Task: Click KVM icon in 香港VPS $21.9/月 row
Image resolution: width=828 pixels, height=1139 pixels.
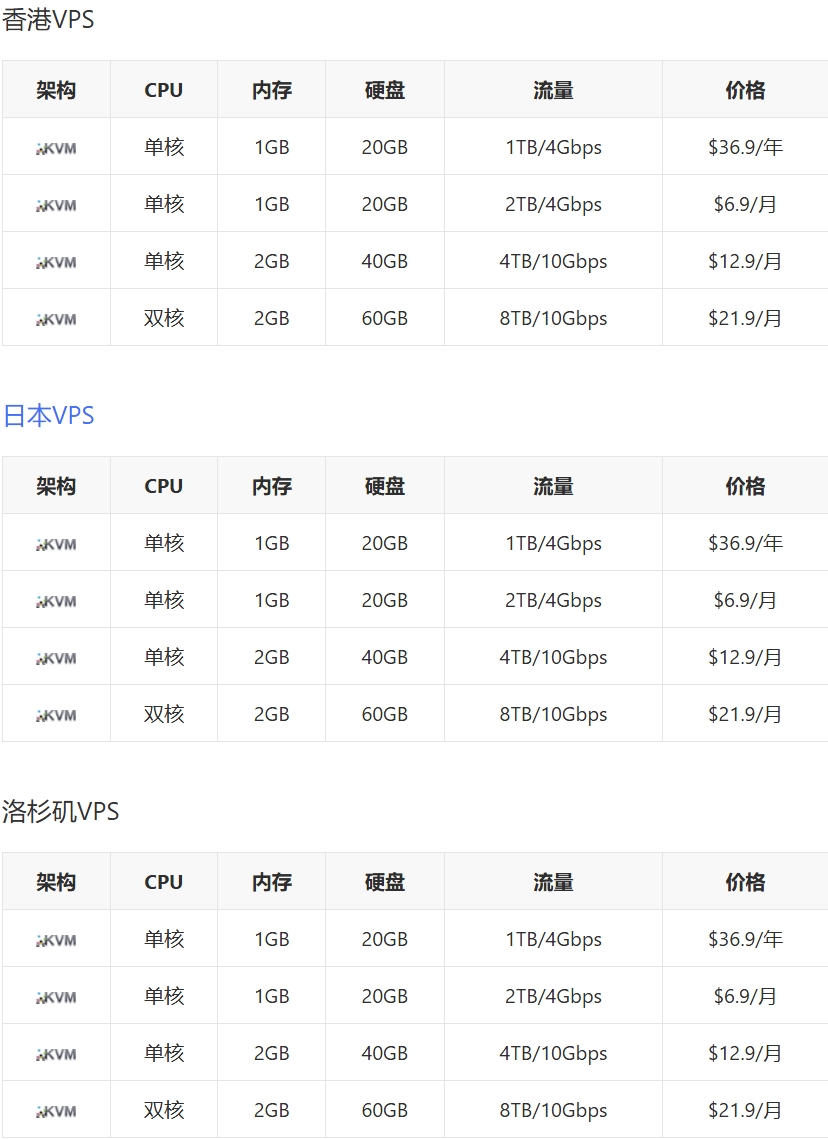Action: (56, 319)
